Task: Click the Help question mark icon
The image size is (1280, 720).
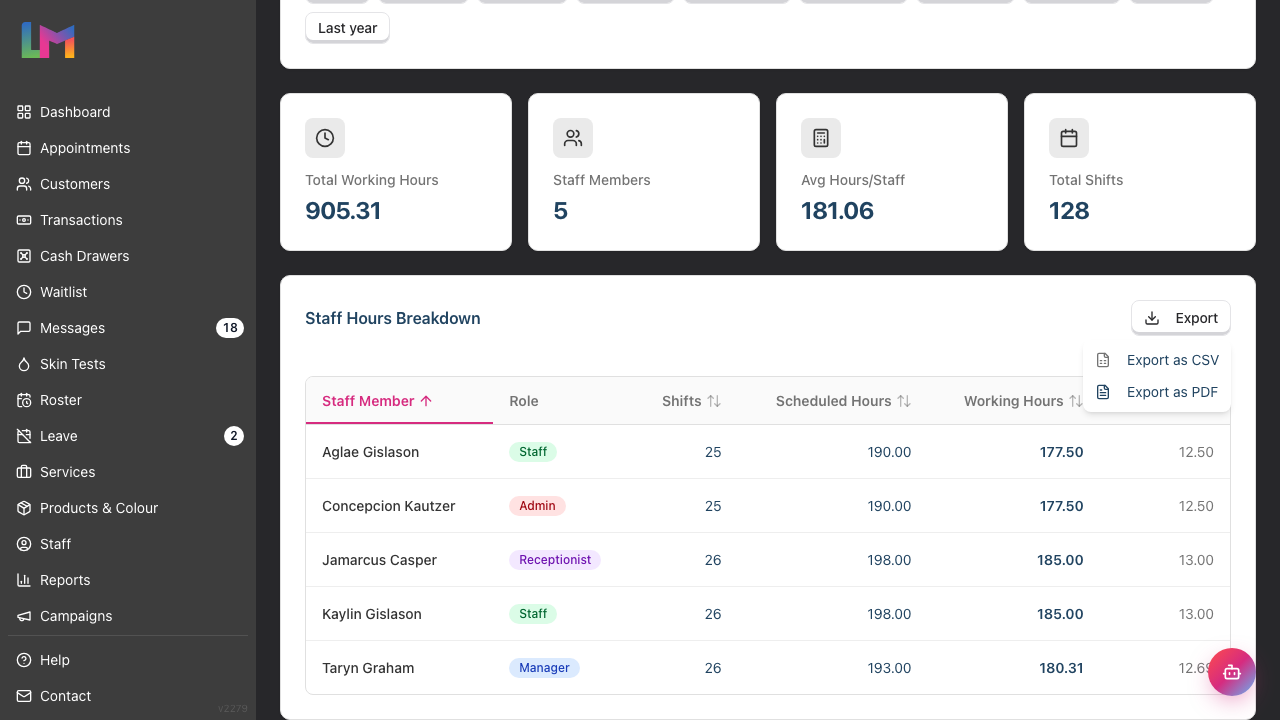Action: tap(24, 660)
